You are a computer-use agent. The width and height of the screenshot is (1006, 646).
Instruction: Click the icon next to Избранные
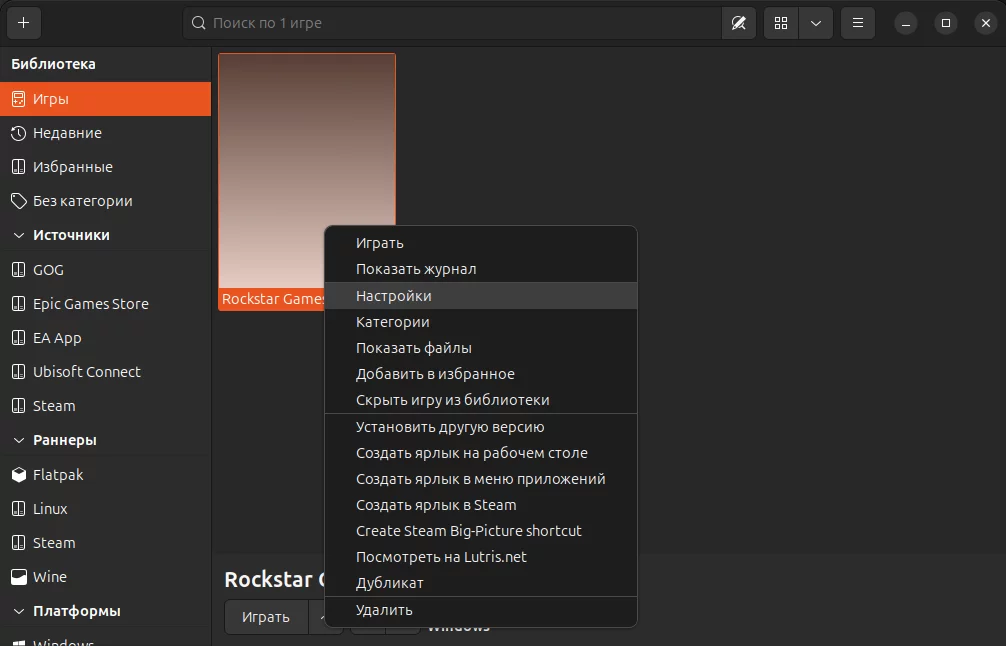click(19, 167)
